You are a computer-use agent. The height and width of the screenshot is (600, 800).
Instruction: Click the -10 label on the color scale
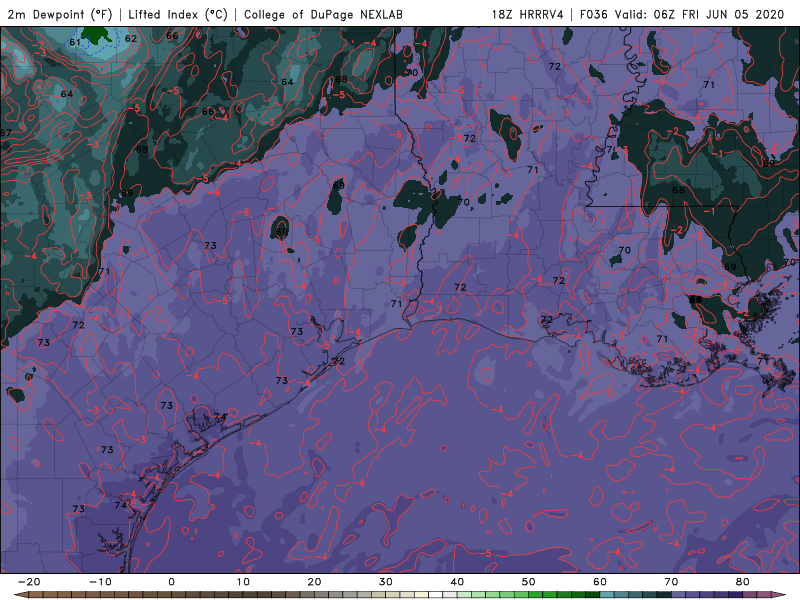point(100,582)
